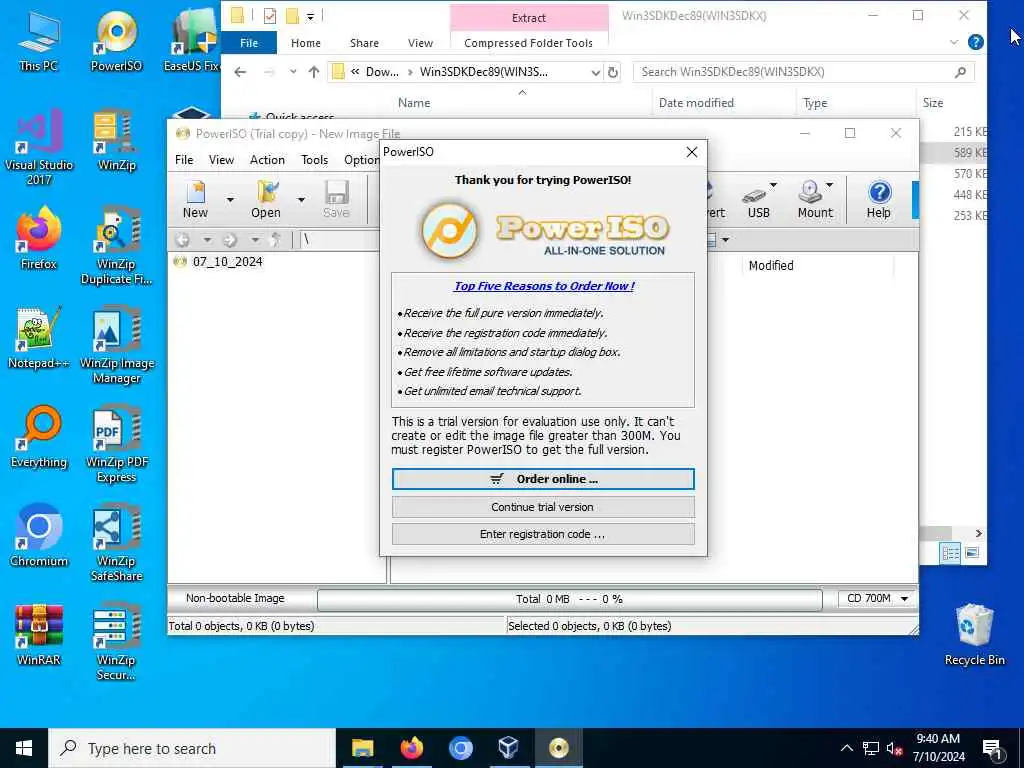Open Everything search desktop icon

click(39, 436)
